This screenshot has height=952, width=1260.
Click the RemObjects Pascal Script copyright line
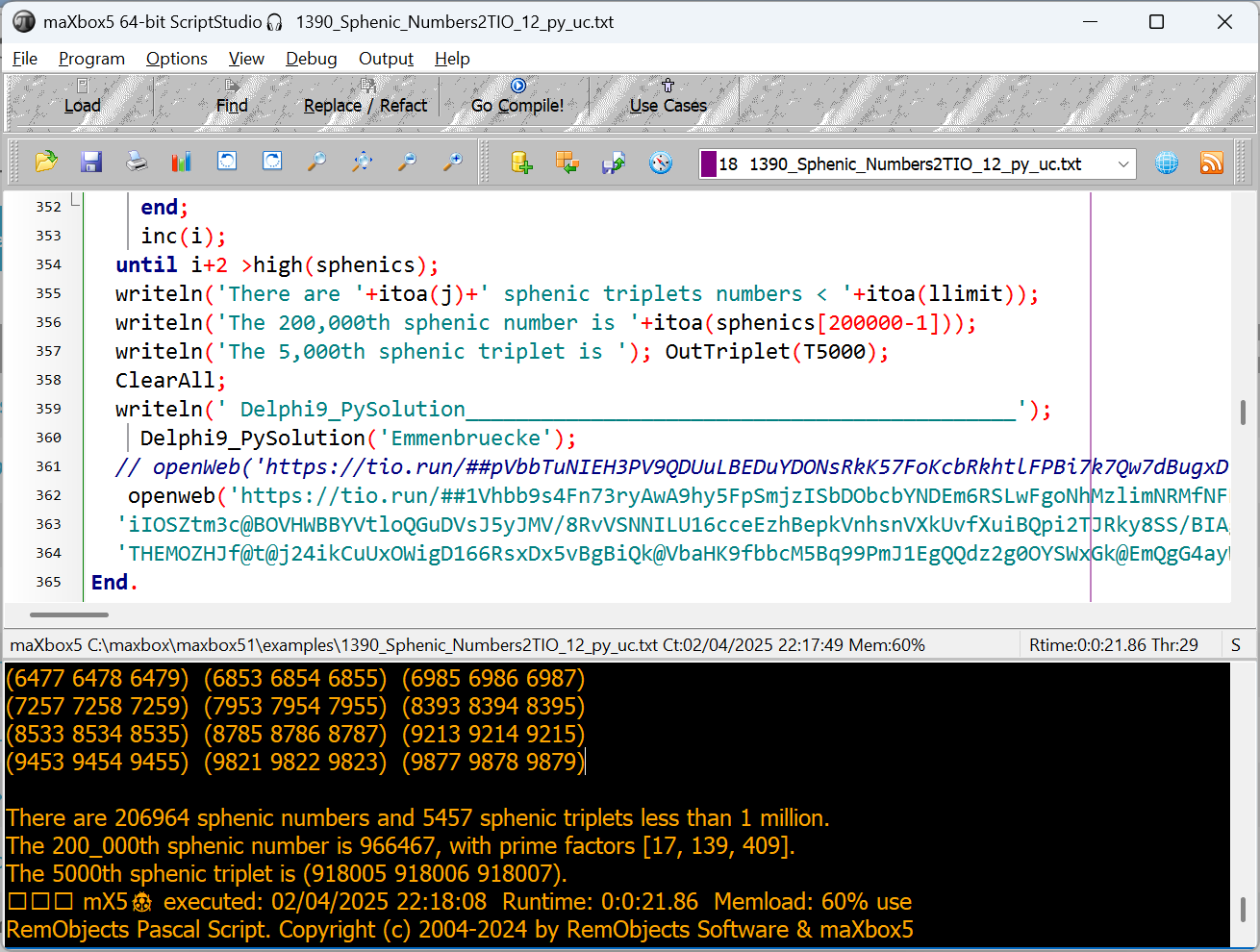[460, 929]
